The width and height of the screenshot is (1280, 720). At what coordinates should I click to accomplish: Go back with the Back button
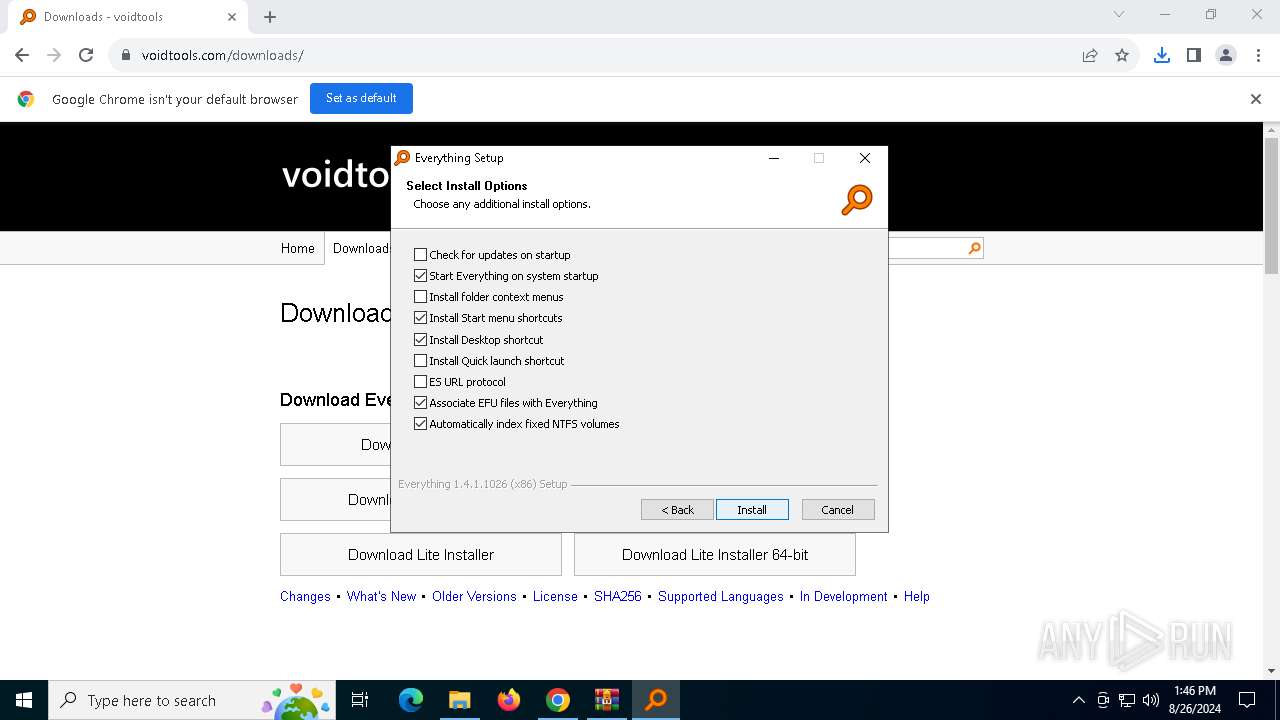677,510
